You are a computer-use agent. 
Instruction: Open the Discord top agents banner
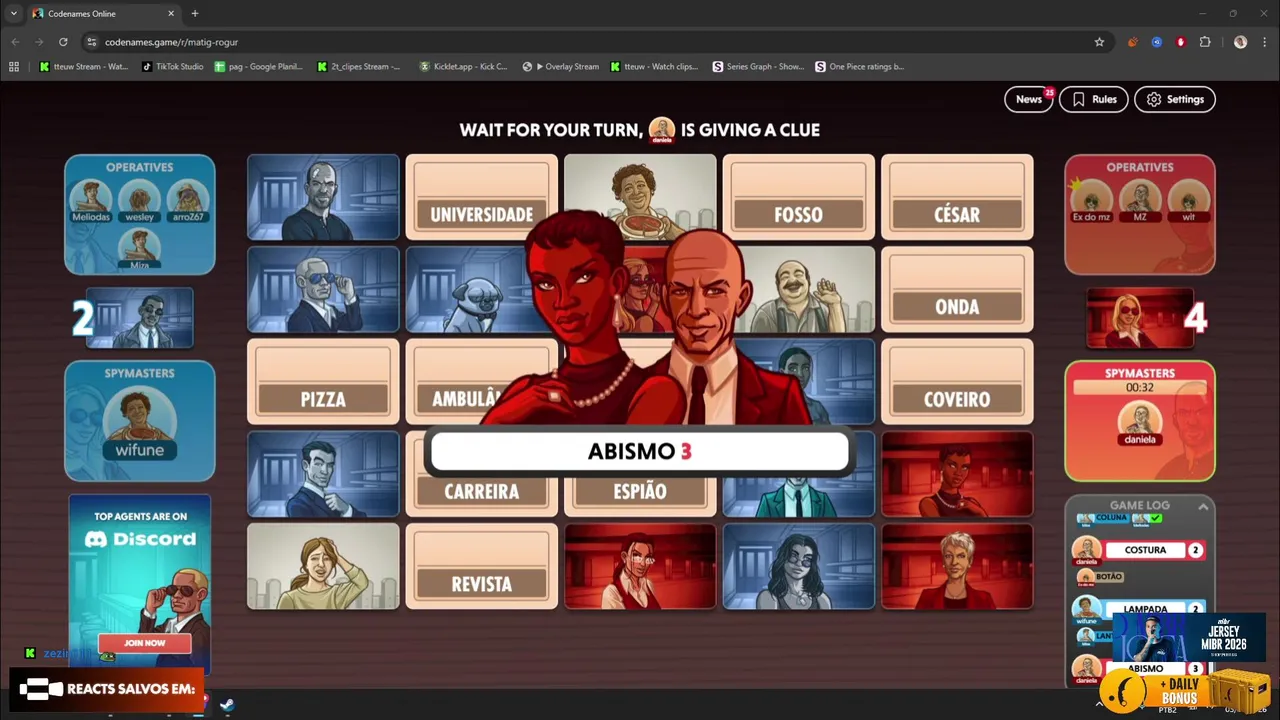140,584
